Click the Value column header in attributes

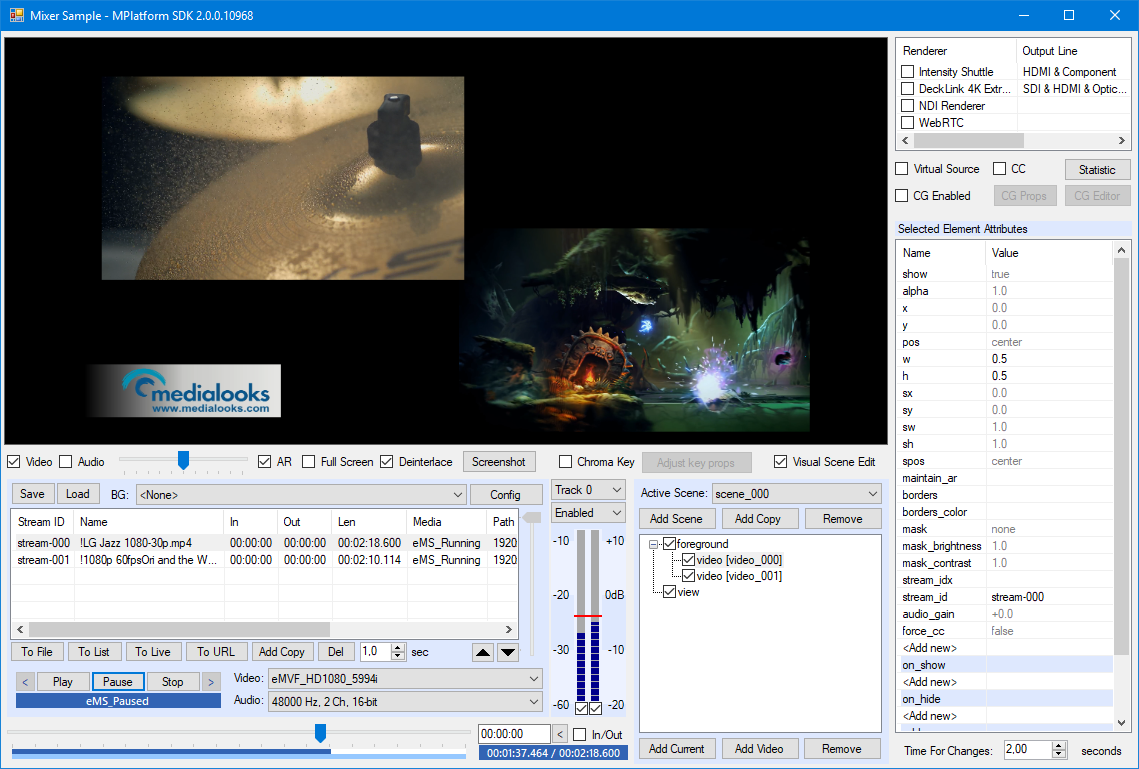click(1049, 253)
